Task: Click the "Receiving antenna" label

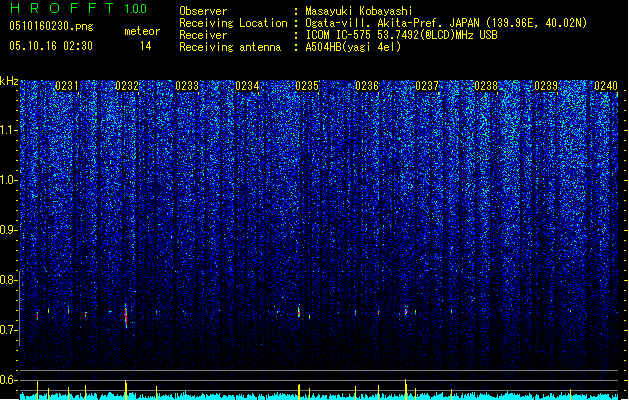Action: pos(230,47)
